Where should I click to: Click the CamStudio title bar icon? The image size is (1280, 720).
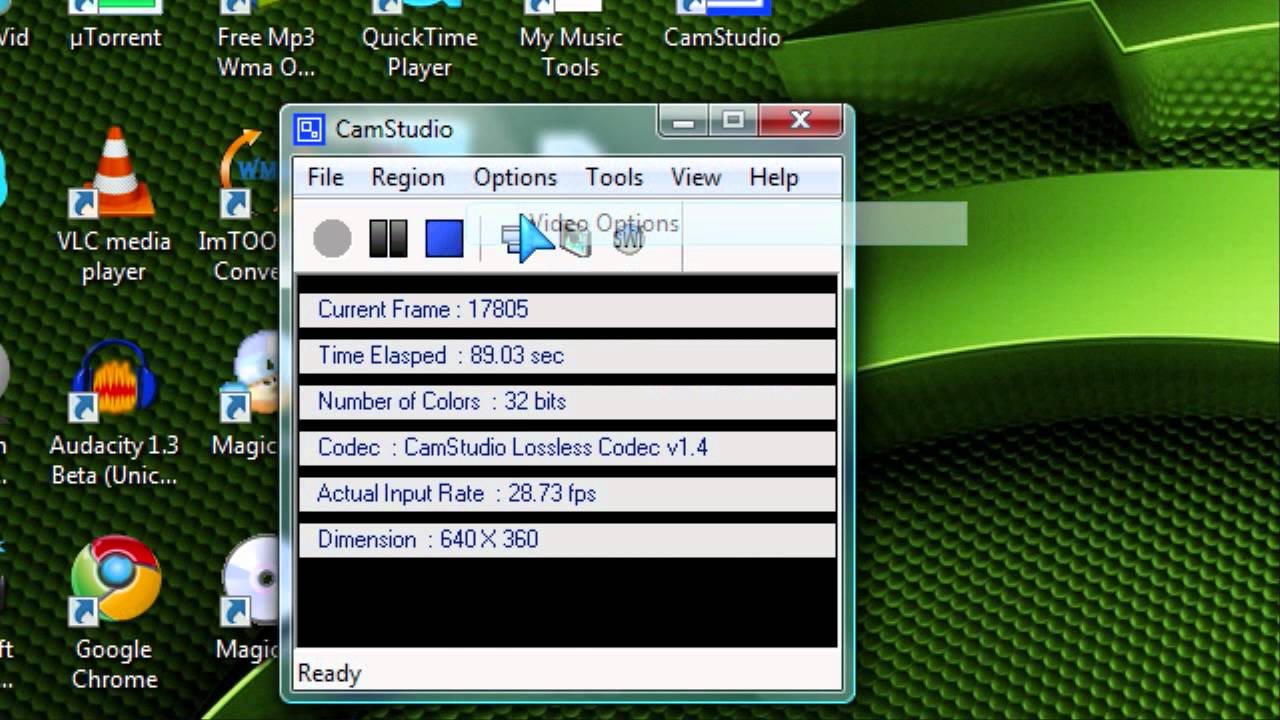pos(310,129)
